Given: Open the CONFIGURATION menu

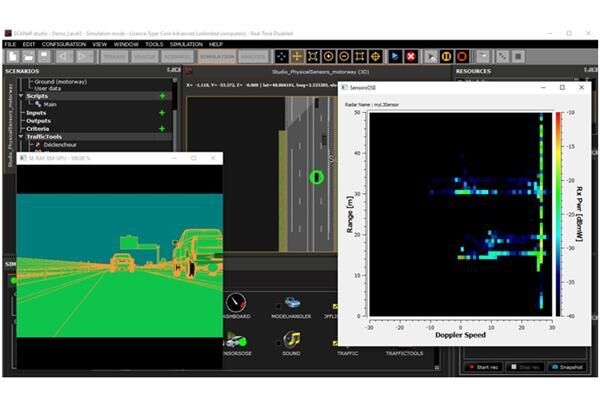Looking at the screenshot, I should [x=64, y=44].
